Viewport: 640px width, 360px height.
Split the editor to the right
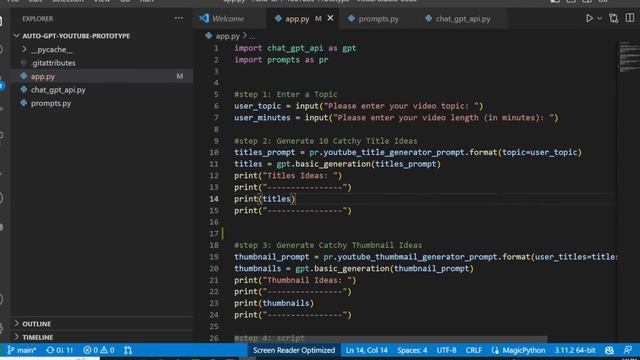point(629,18)
